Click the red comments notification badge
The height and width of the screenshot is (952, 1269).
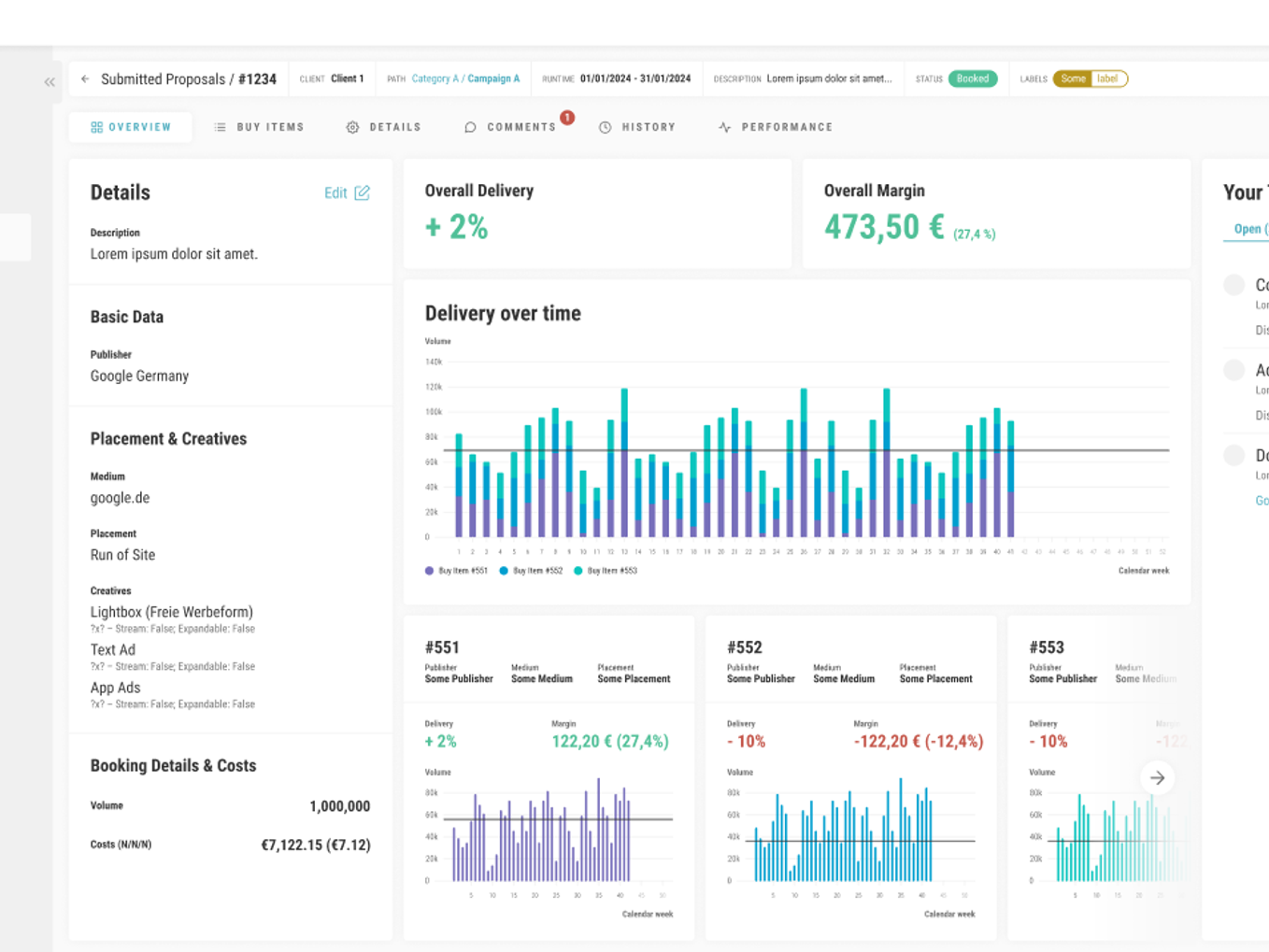[567, 118]
